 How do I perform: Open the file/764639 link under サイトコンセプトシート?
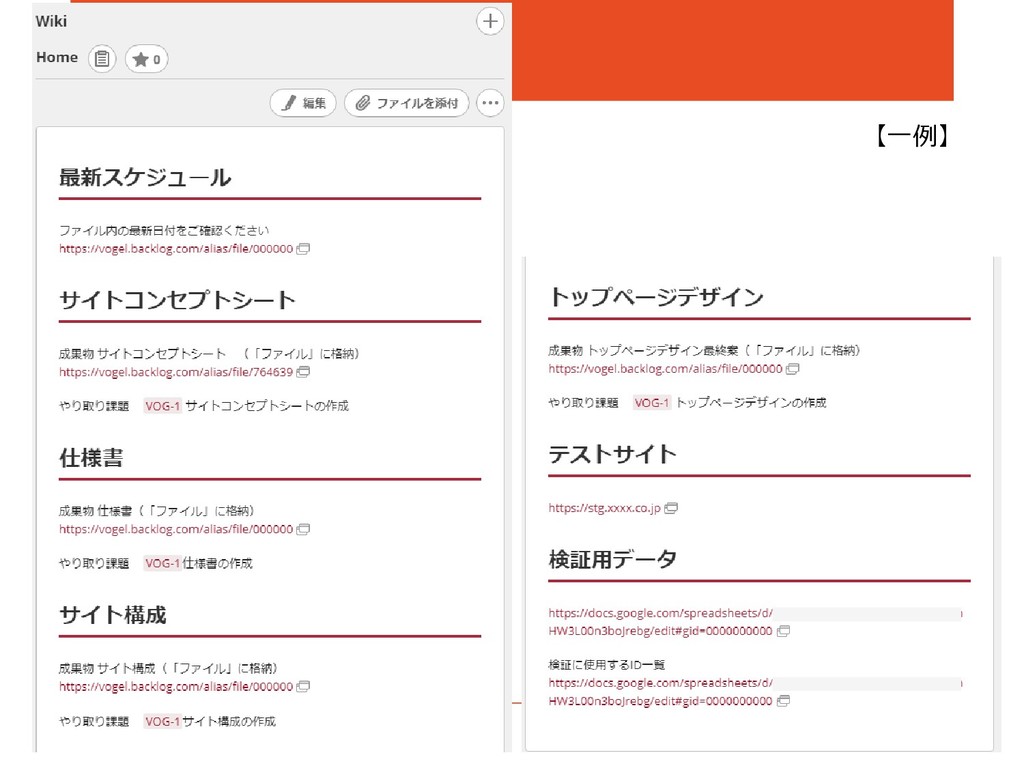click(x=176, y=372)
